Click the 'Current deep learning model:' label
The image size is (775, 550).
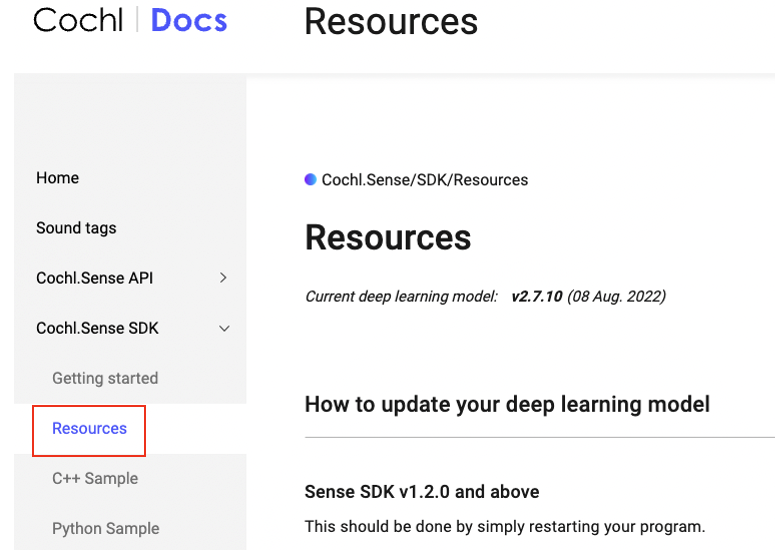click(401, 296)
